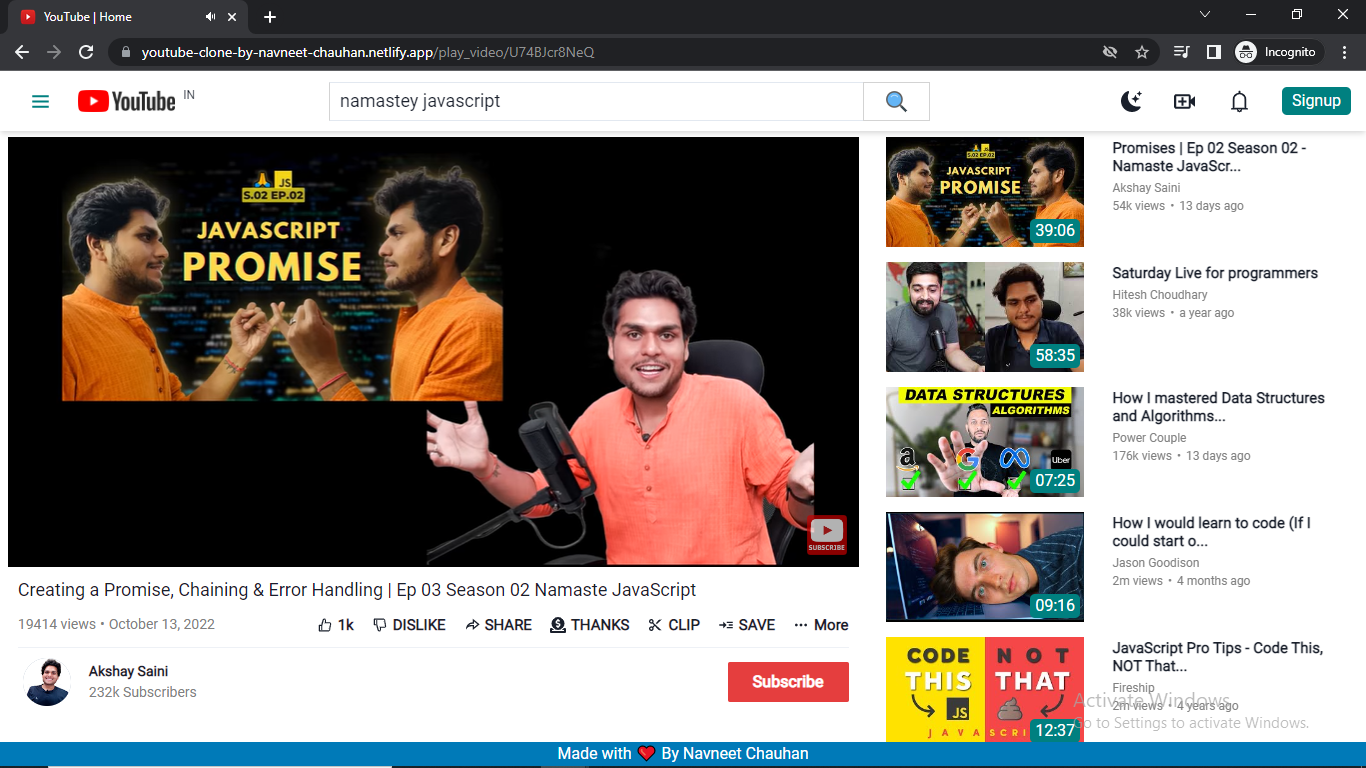Viewport: 1366px width, 768px height.
Task: Open the SHARE option
Action: pos(498,624)
